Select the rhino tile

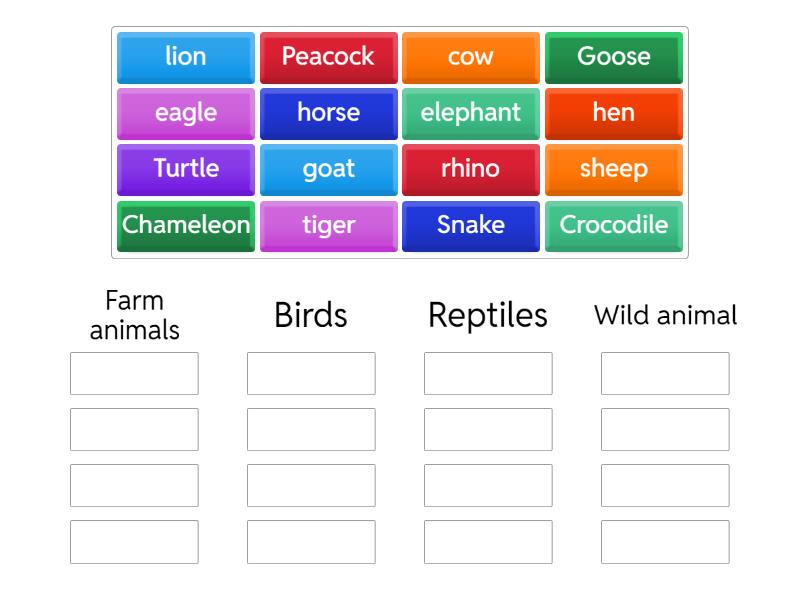click(471, 169)
